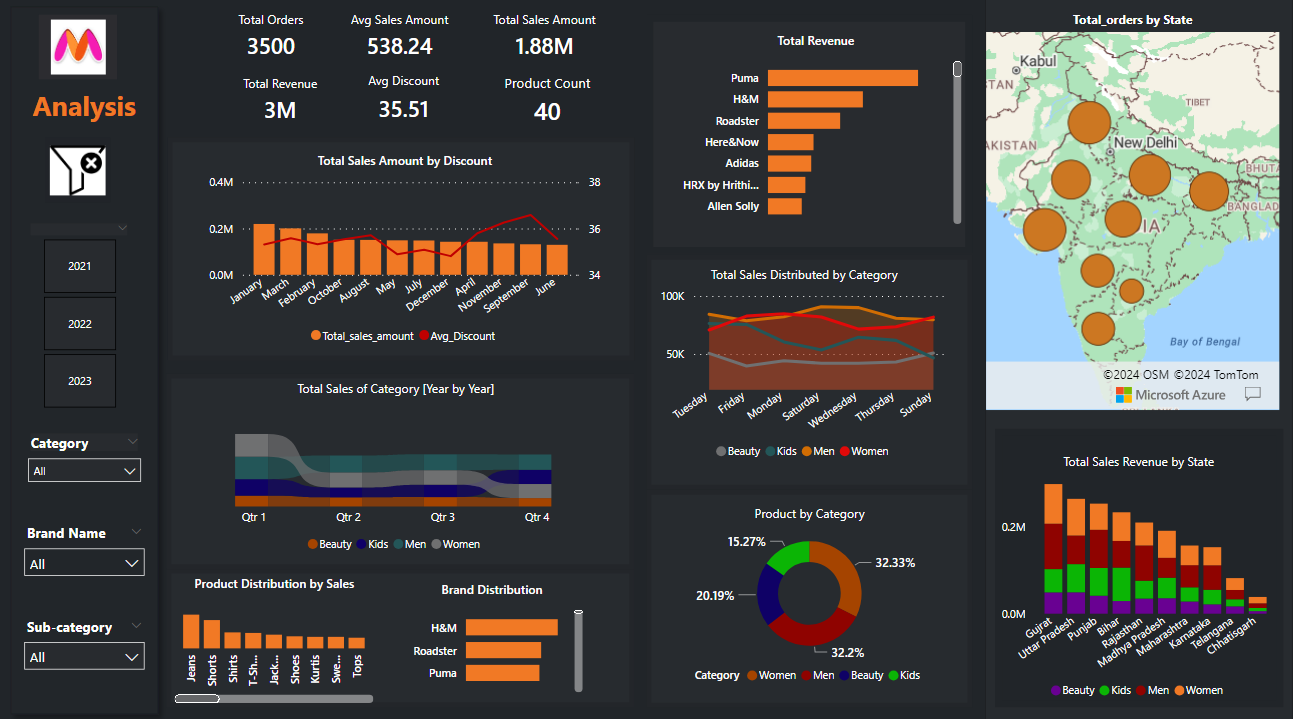This screenshot has width=1293, height=719.
Task: Click the OSM copyright link on map
Action: (x=1136, y=375)
